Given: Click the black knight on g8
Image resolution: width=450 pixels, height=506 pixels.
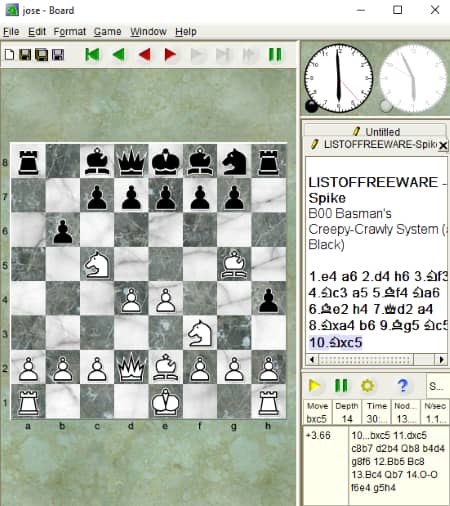Looking at the screenshot, I should click(234, 162).
